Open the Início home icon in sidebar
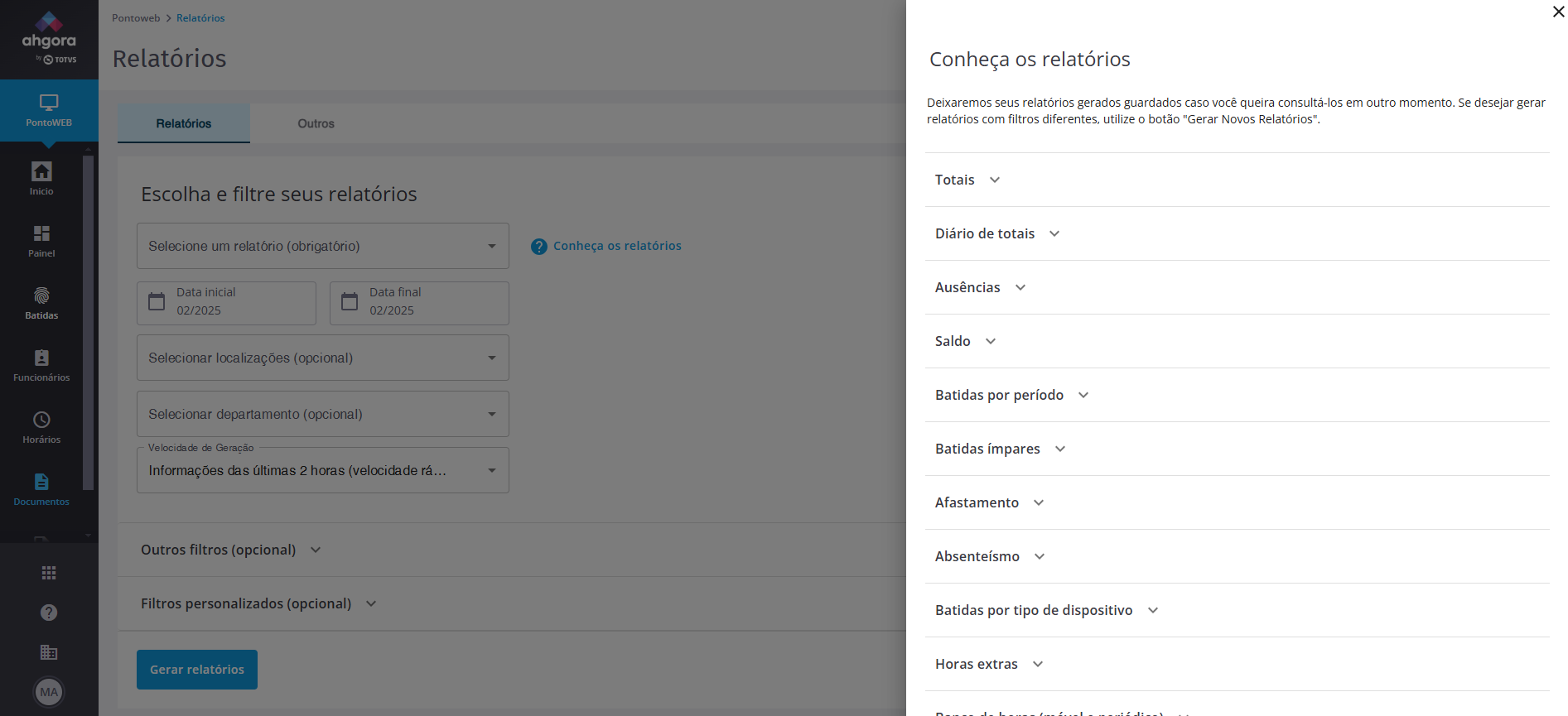The image size is (1568, 716). (41, 178)
